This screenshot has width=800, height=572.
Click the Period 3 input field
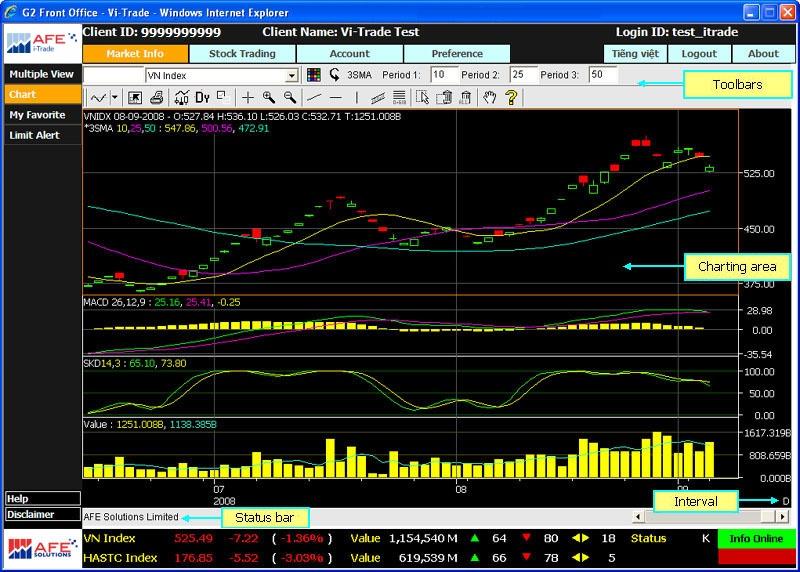pos(602,75)
